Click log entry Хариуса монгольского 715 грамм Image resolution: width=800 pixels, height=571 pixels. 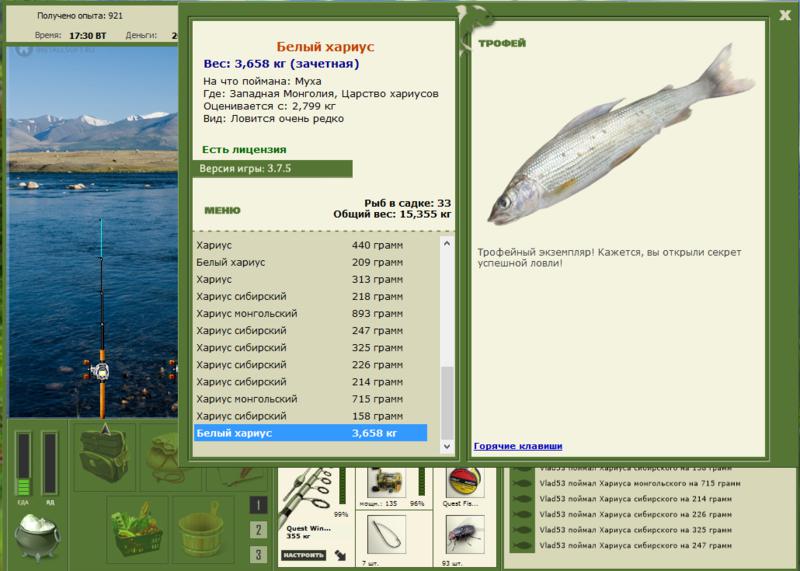(640, 483)
